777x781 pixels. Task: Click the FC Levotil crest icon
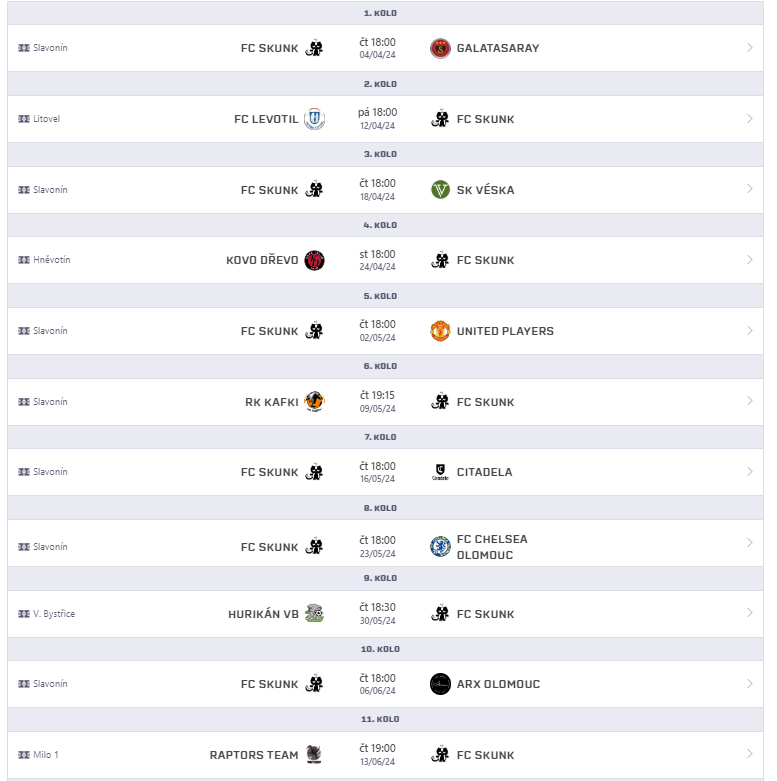314,119
